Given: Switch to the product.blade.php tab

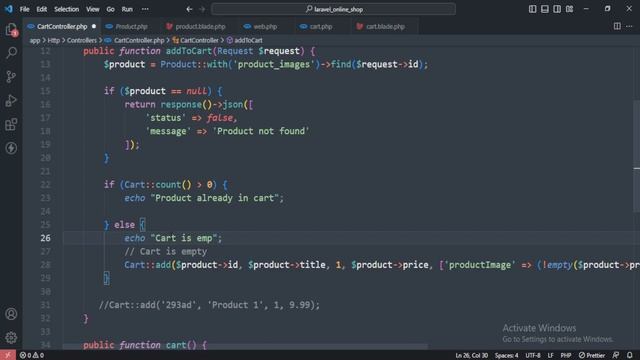Looking at the screenshot, I should click(200, 27).
